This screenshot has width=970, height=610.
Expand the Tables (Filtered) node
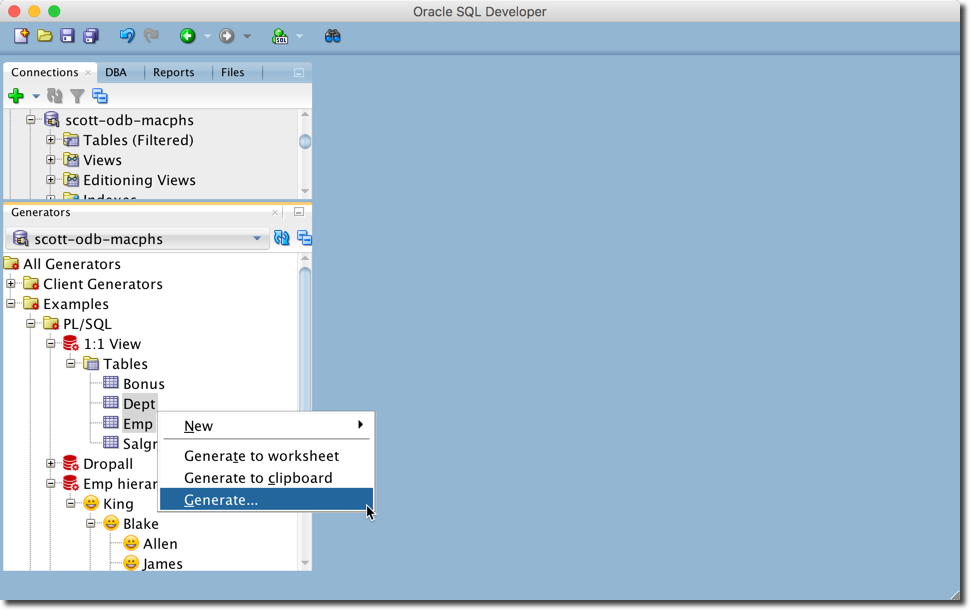[51, 140]
